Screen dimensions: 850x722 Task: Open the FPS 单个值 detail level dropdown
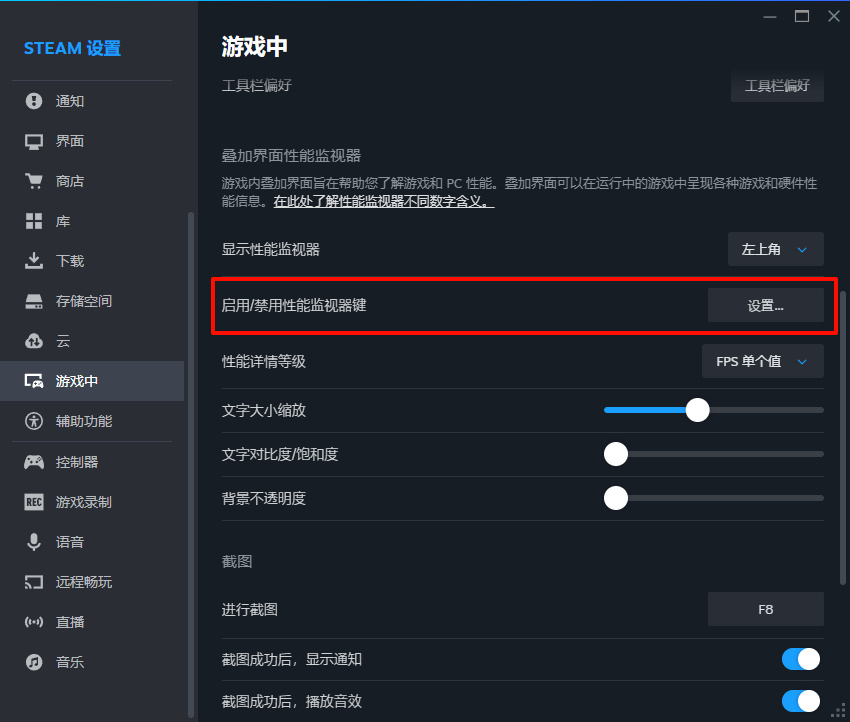pyautogui.click(x=763, y=361)
